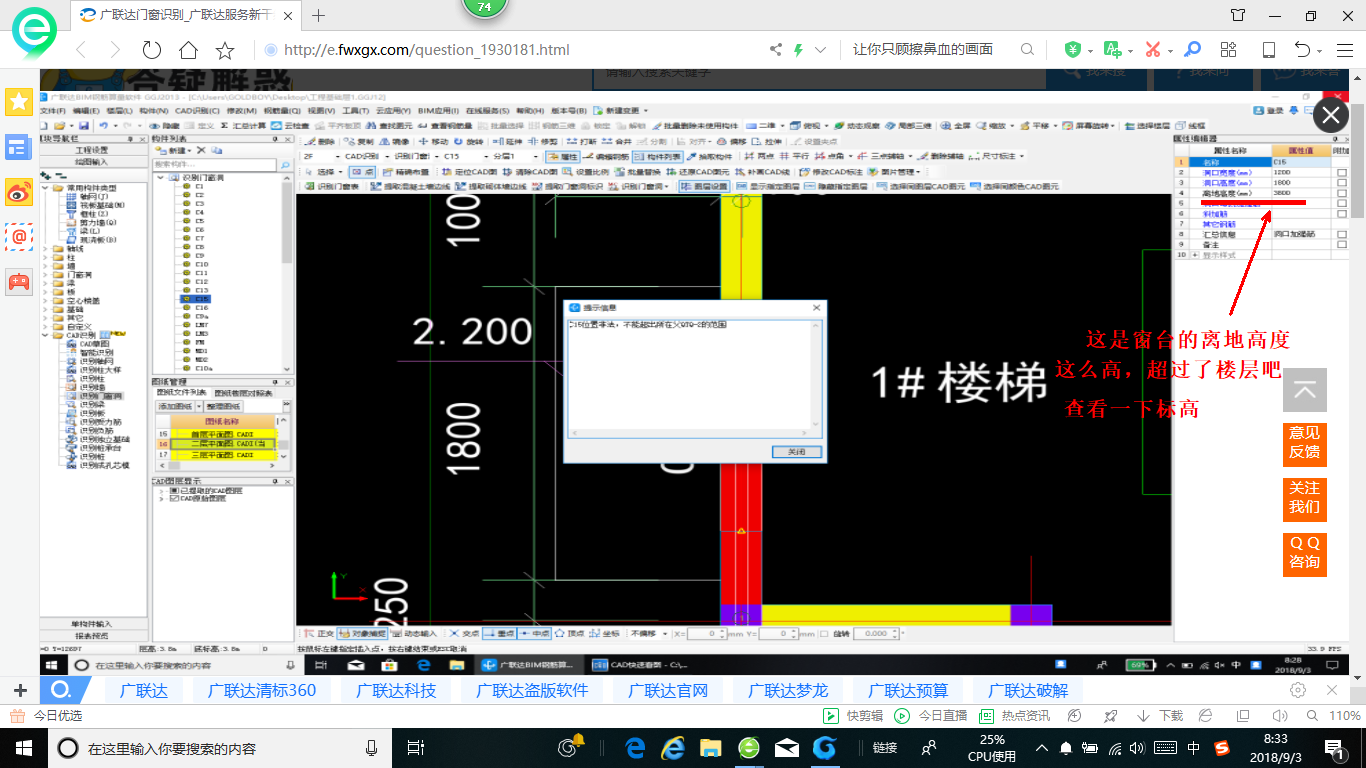Go back to the previous browser page
1366x768 pixels.
coord(81,50)
